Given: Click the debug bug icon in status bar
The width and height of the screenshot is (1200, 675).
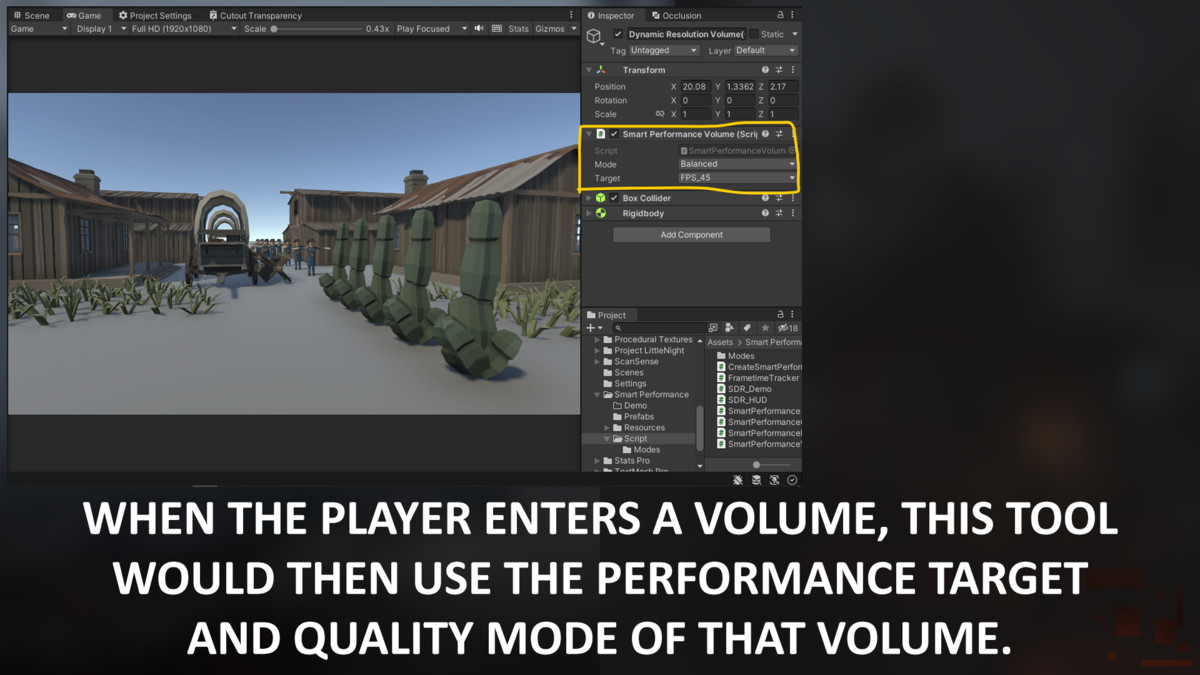Looking at the screenshot, I should (738, 480).
